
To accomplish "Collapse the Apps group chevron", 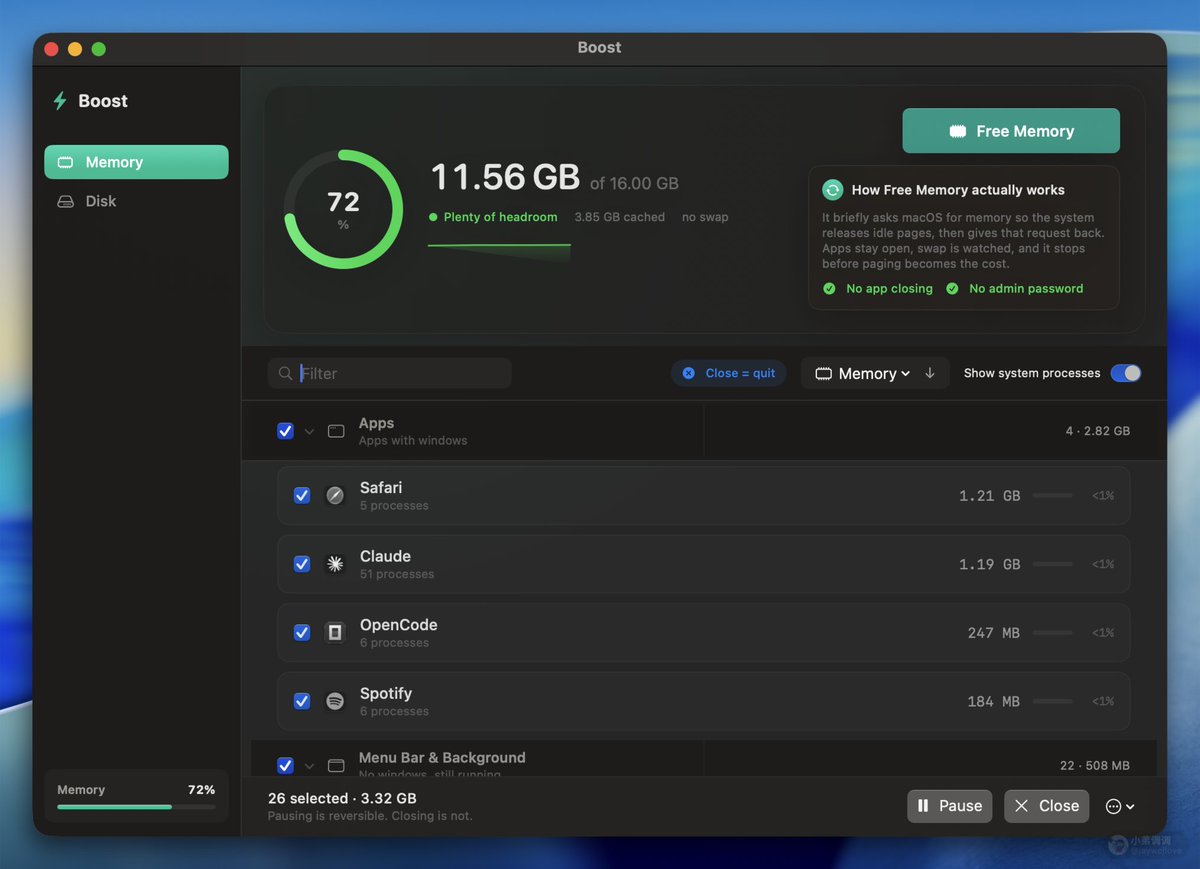I will [x=310, y=431].
